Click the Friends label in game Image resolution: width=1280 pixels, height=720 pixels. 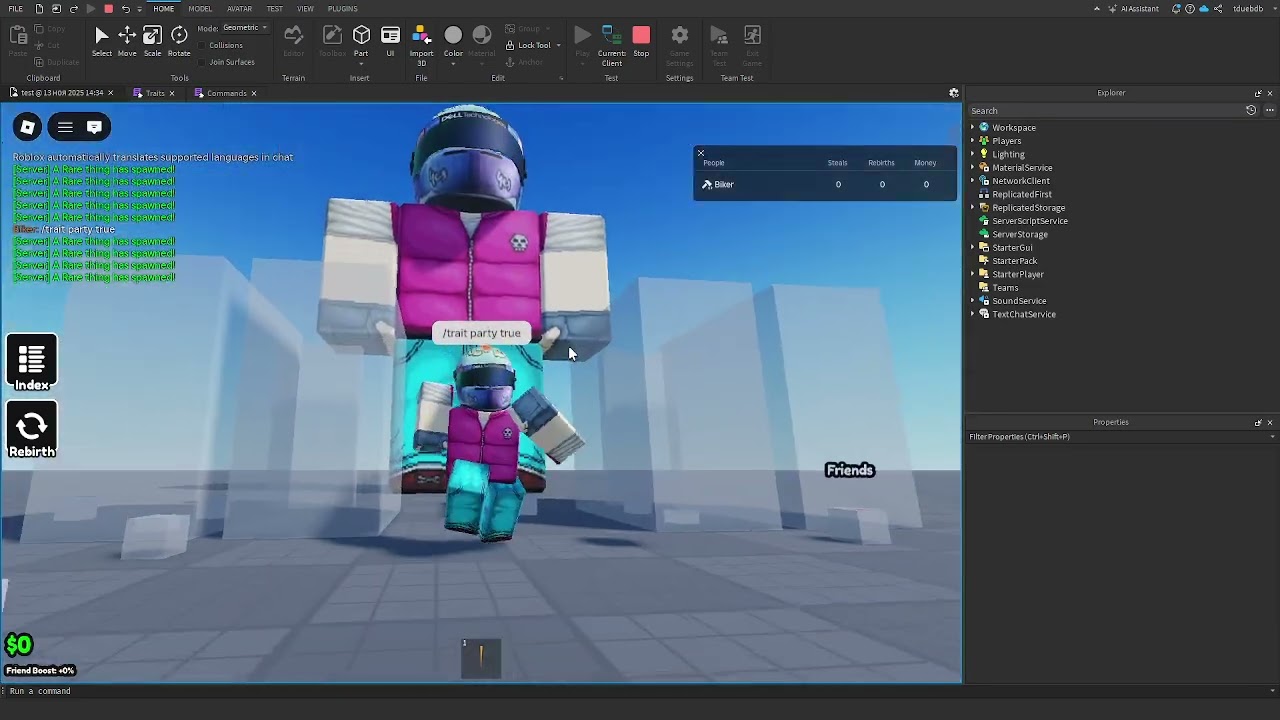coord(850,470)
